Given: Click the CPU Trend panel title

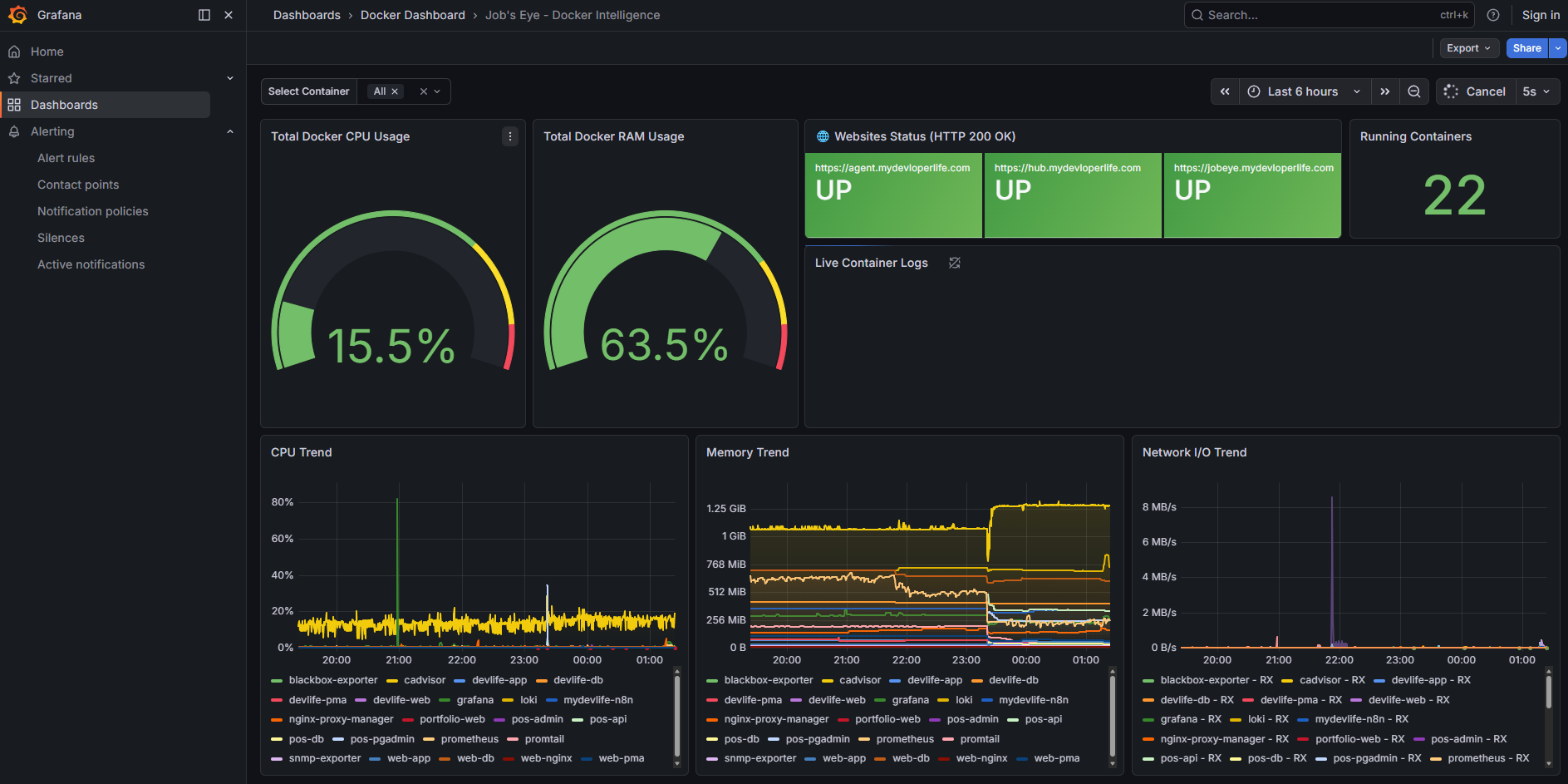Looking at the screenshot, I should (302, 452).
